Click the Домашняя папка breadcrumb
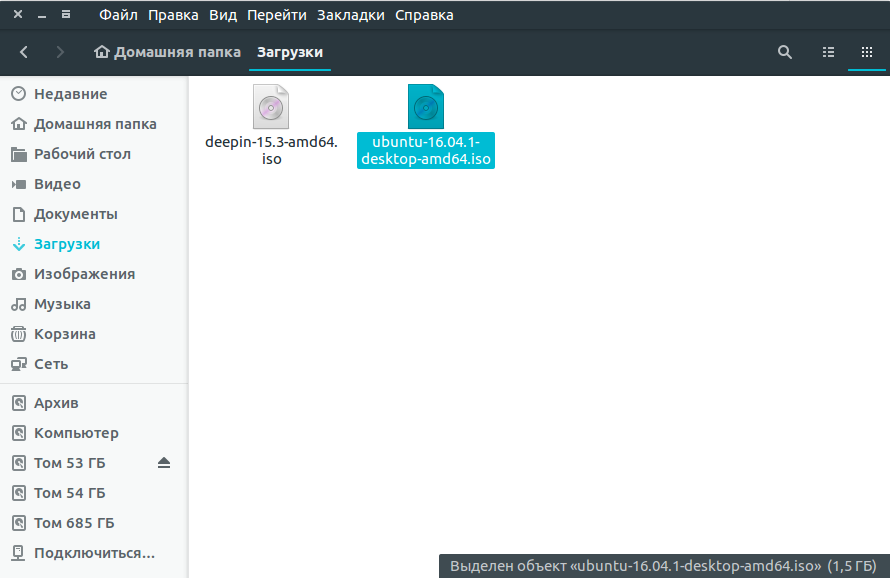The image size is (890, 578). (x=167, y=52)
